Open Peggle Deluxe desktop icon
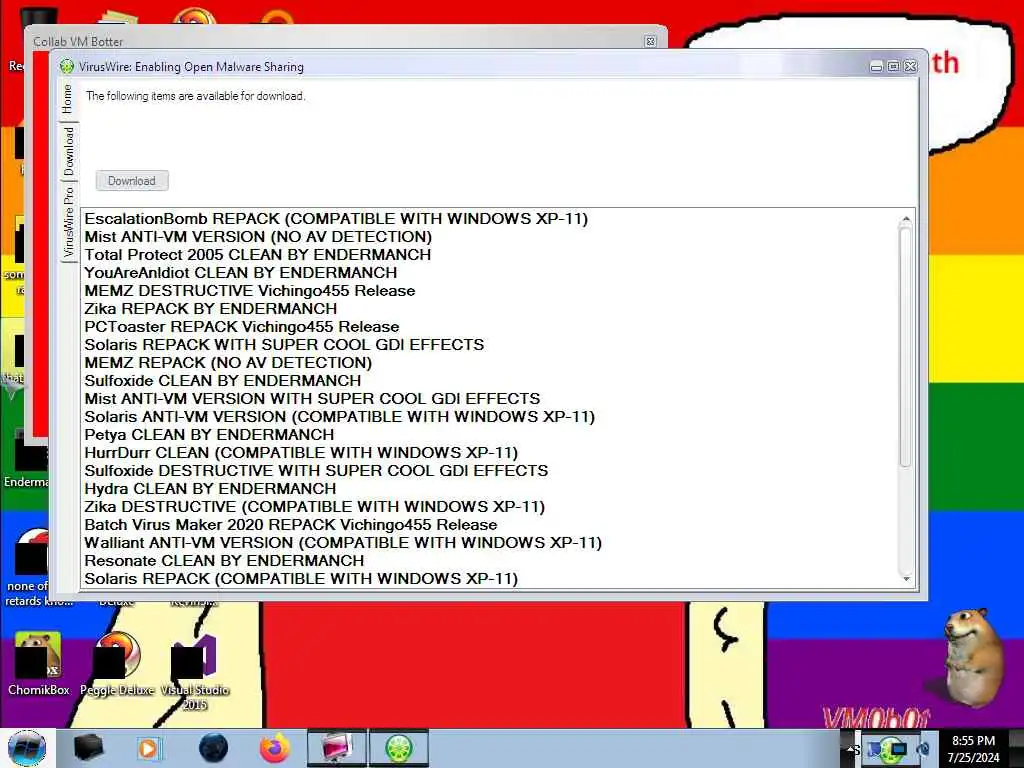Viewport: 1024px width, 768px height. [x=118, y=664]
